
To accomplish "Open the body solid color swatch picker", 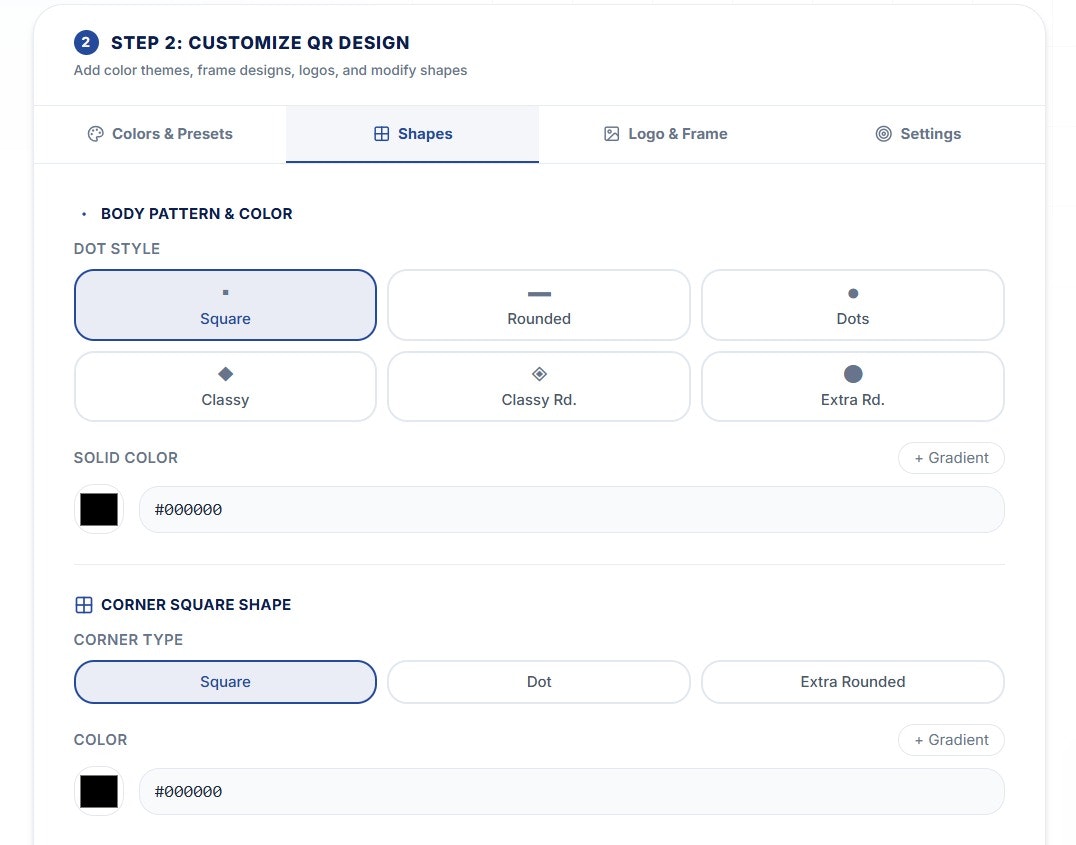I will coord(99,509).
